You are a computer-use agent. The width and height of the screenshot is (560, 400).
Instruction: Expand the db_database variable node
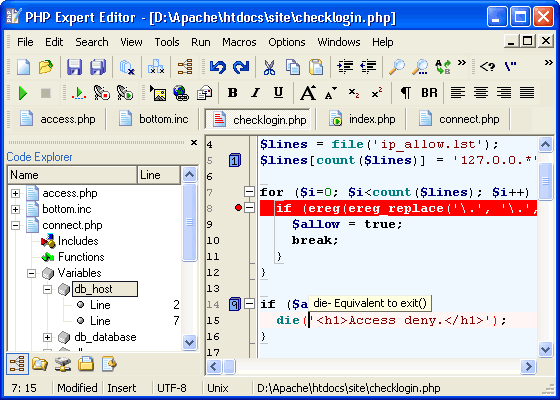(x=48, y=337)
